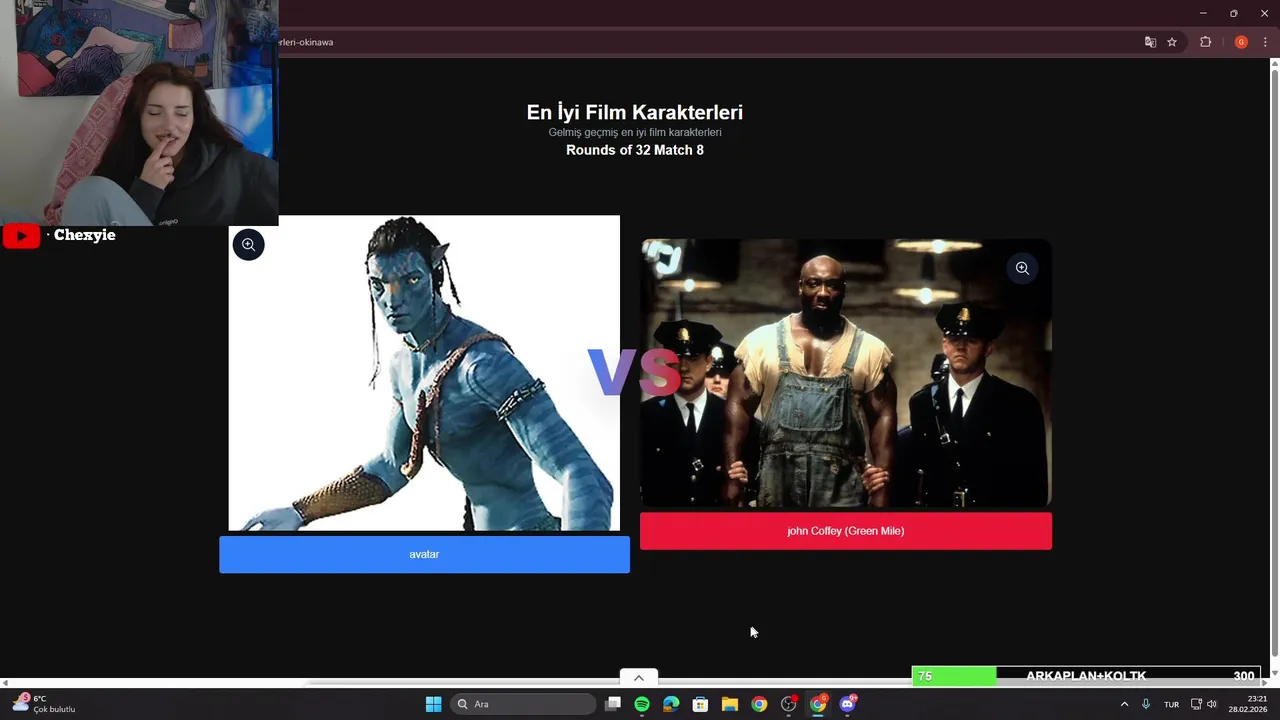This screenshot has width=1280, height=720.
Task: Open the Chrome translate page icon
Action: (x=1150, y=42)
